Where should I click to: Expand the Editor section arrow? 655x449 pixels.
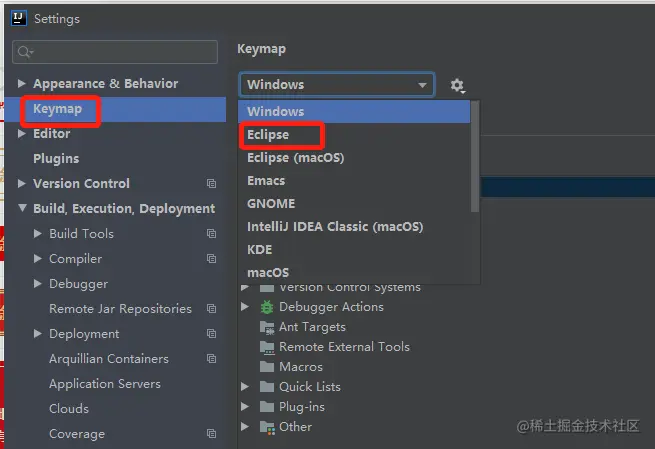point(21,134)
